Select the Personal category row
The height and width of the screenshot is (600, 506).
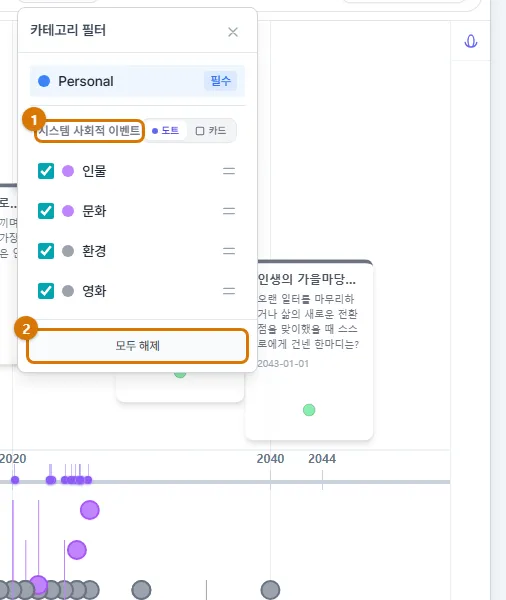click(137, 81)
